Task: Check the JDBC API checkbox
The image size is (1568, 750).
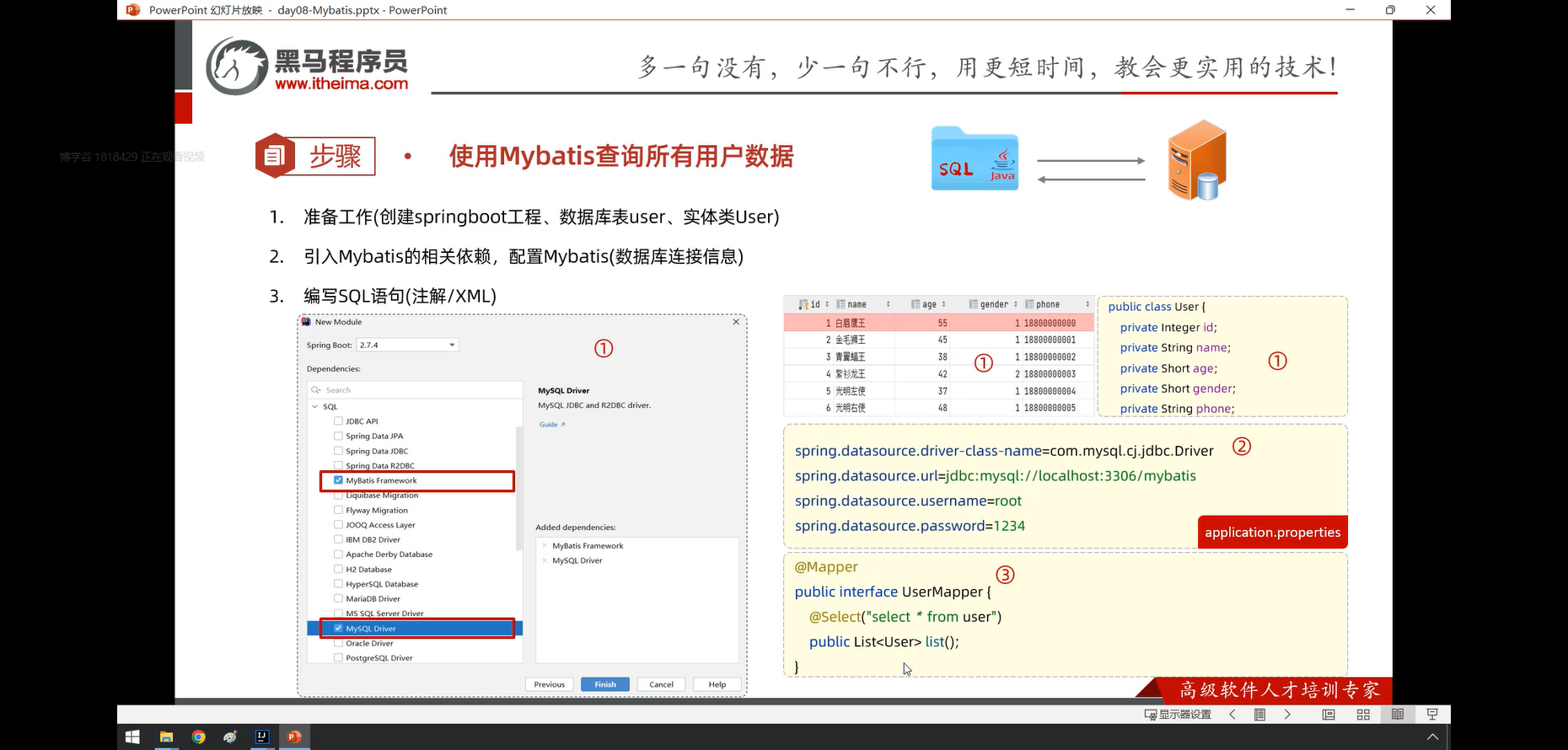Action: click(338, 421)
